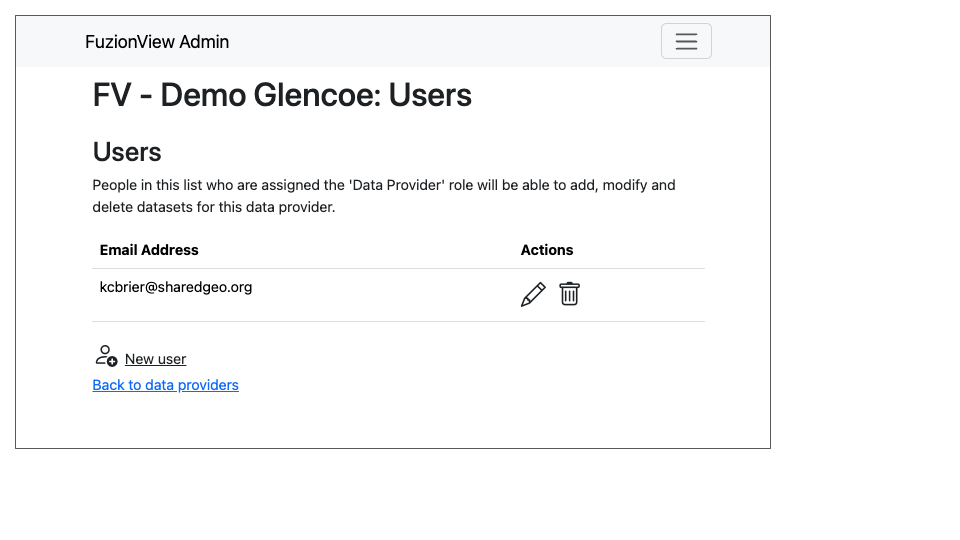Screen dimensions: 960x540
Task: Edit user kcbrier@sharedgeo.org with pencil icon
Action: pos(533,294)
